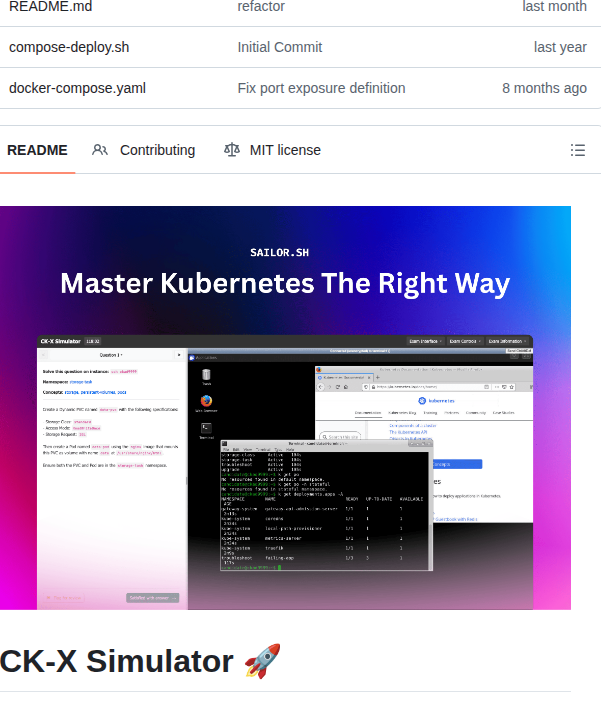Open the README.md file
This screenshot has height=712, width=601.
click(x=50, y=6)
